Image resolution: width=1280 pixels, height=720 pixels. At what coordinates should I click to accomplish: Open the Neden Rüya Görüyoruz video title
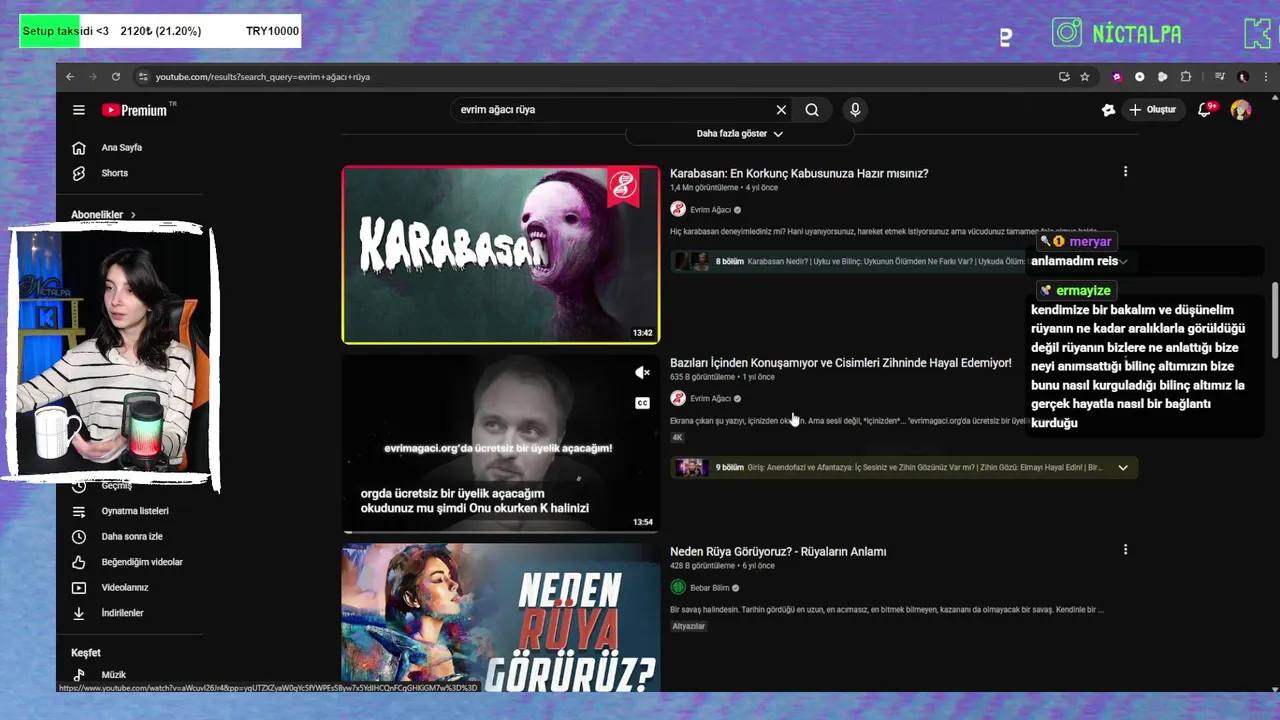click(x=778, y=552)
